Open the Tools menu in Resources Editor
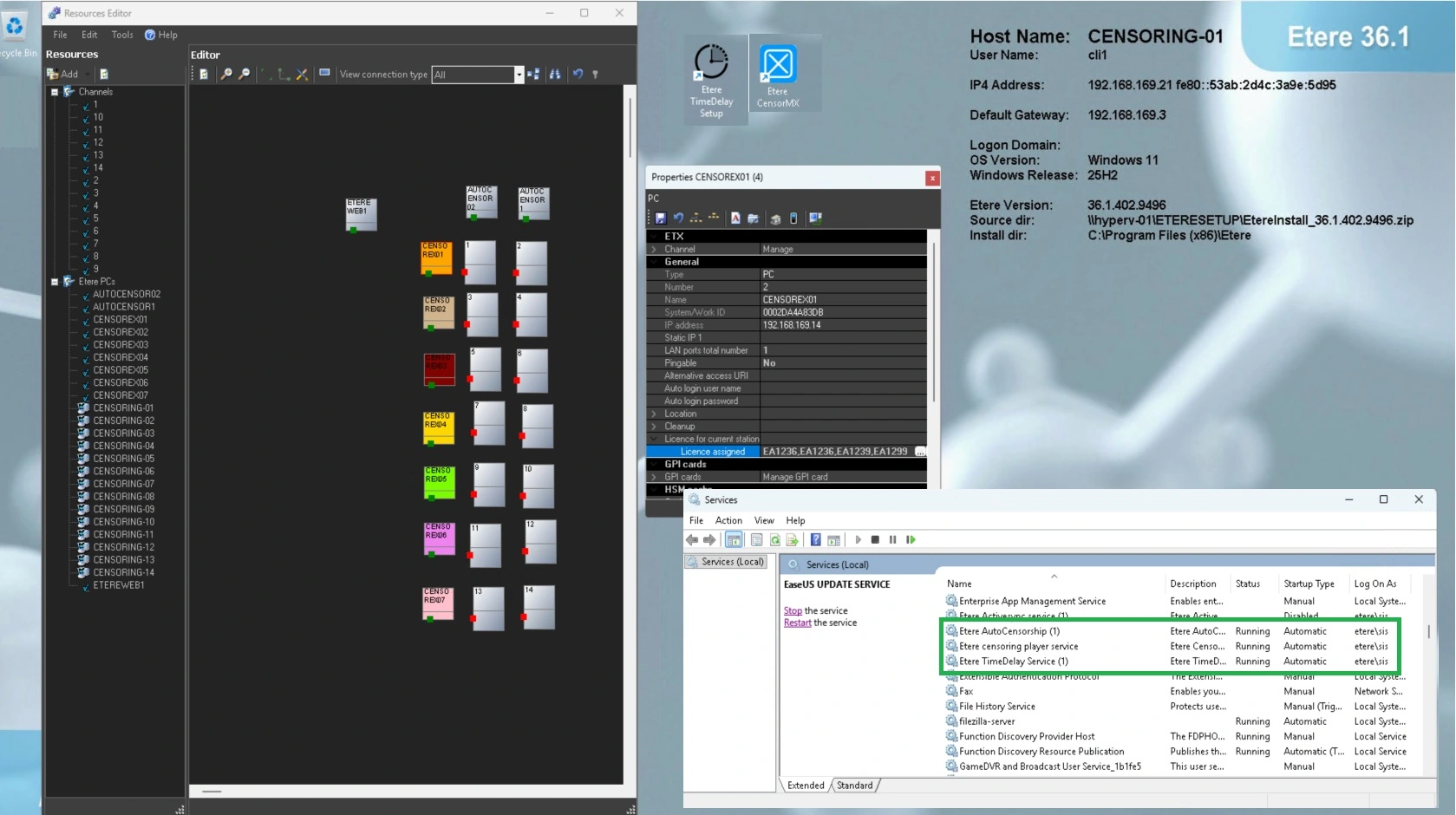 pos(122,36)
